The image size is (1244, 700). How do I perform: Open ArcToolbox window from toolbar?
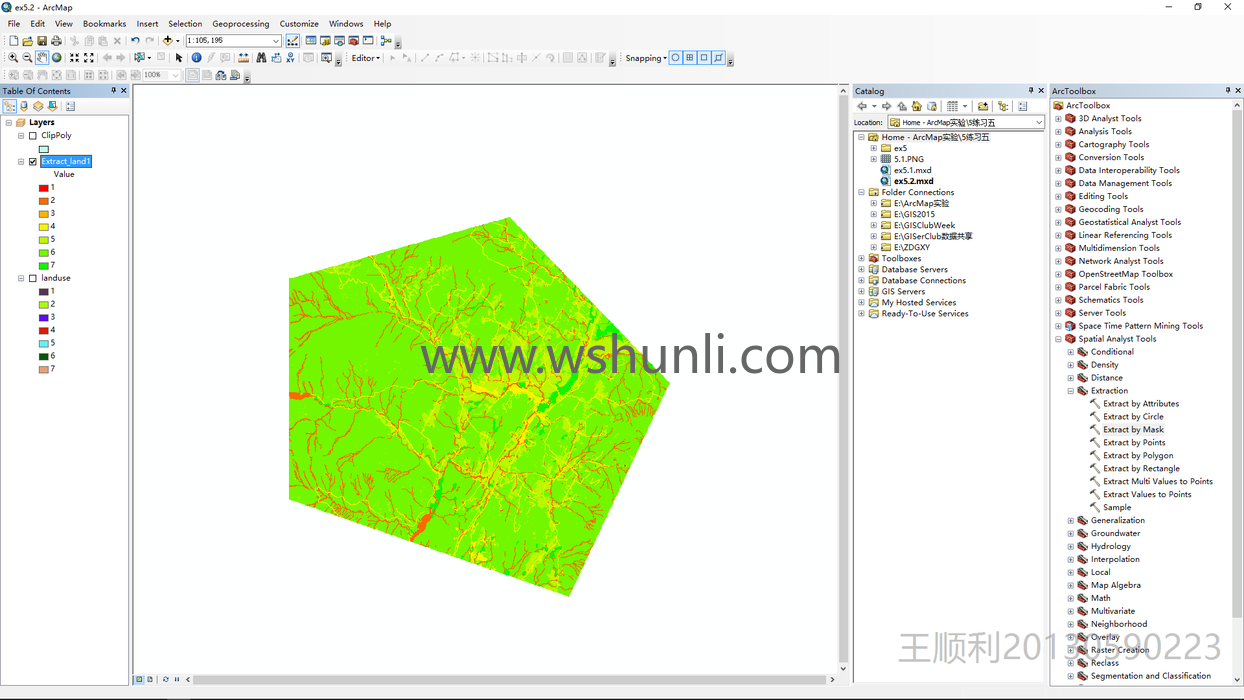tap(353, 41)
